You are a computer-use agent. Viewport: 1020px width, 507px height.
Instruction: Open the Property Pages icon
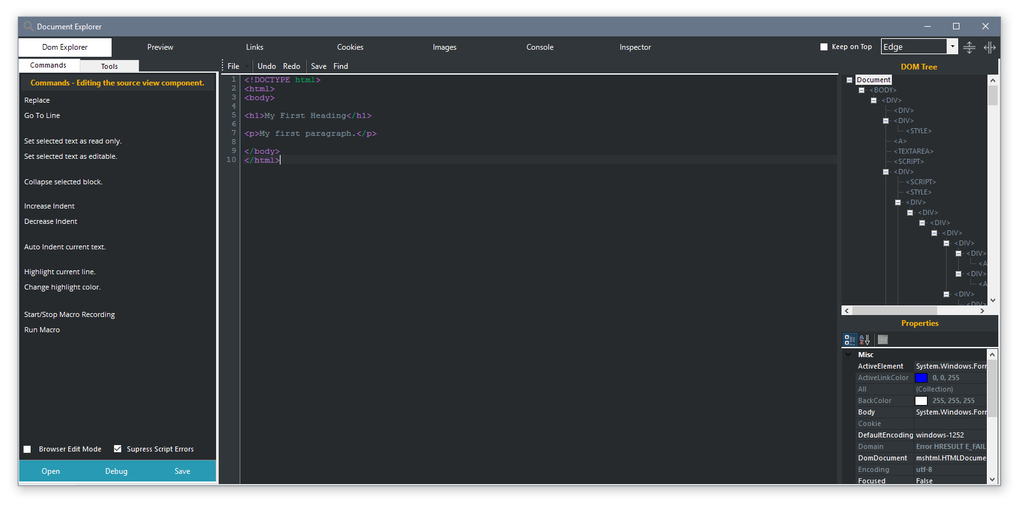point(883,340)
